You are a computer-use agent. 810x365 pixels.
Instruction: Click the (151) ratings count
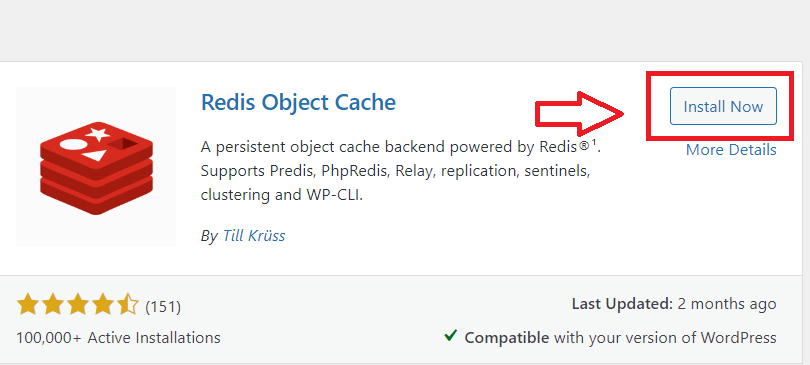pyautogui.click(x=163, y=307)
